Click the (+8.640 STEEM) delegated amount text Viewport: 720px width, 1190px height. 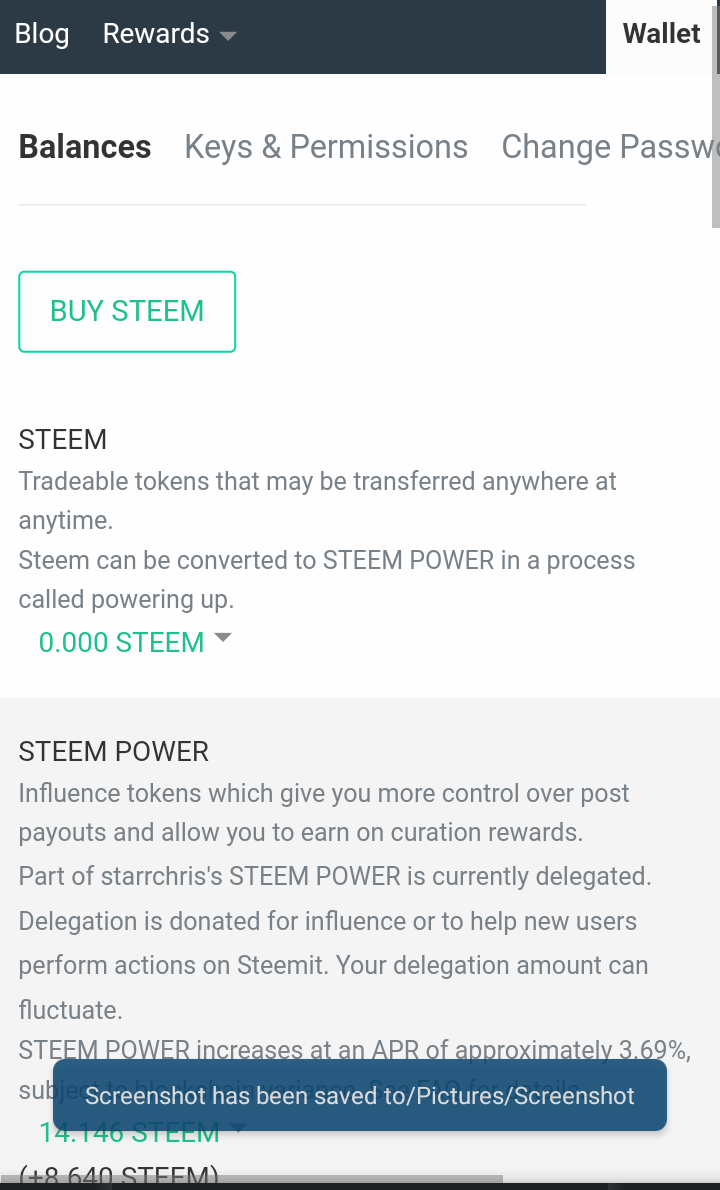pos(118,1176)
